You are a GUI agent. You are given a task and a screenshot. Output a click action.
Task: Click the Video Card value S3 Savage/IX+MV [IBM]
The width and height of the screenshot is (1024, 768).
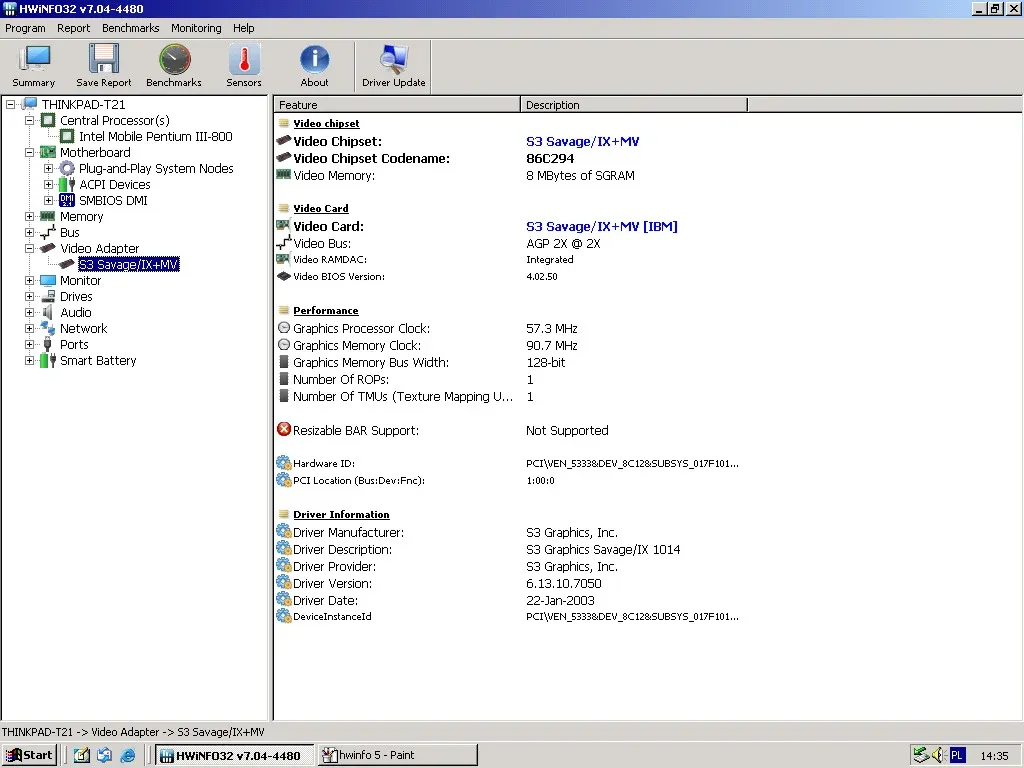601,226
